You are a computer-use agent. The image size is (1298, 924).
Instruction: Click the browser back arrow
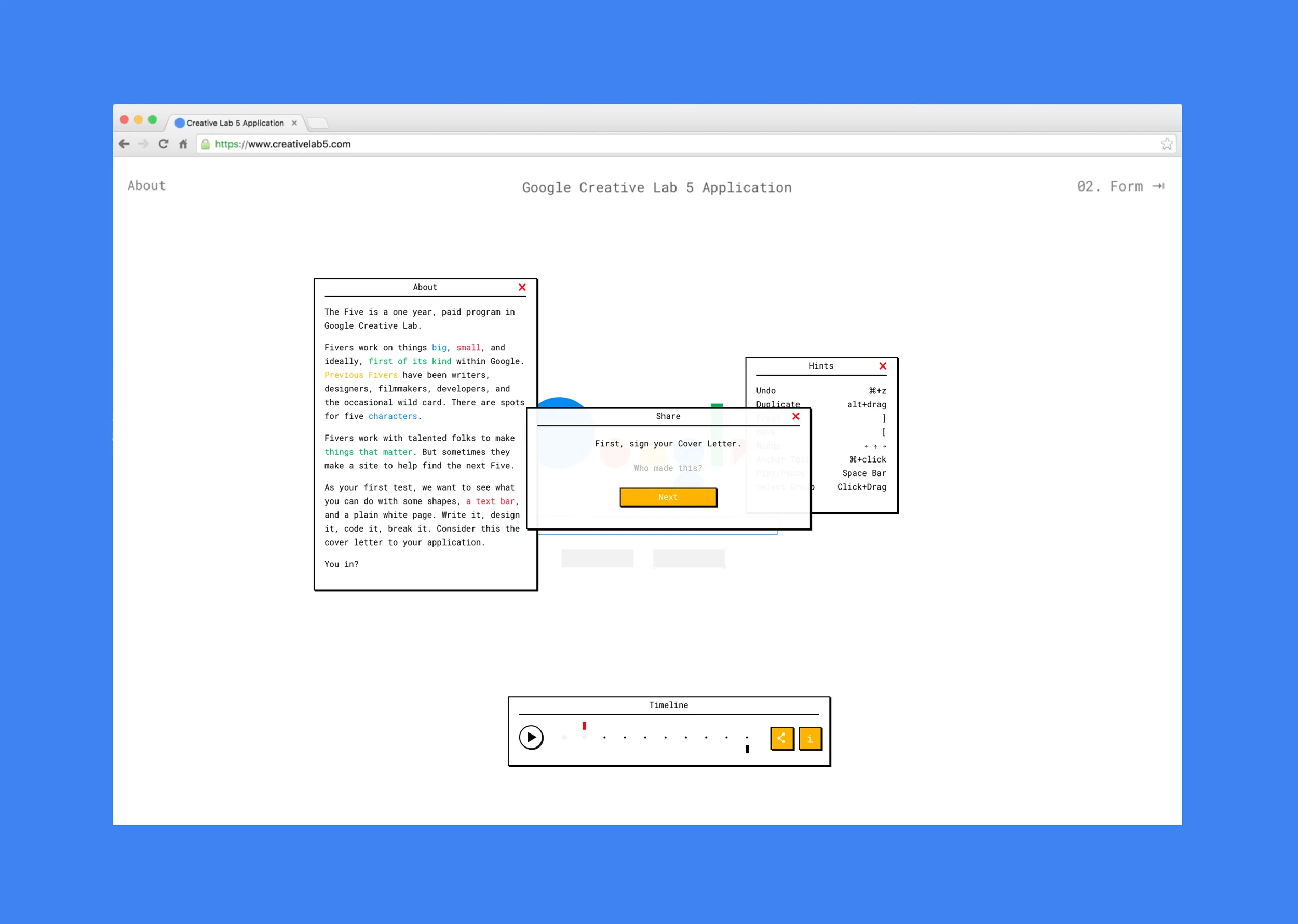point(124,144)
